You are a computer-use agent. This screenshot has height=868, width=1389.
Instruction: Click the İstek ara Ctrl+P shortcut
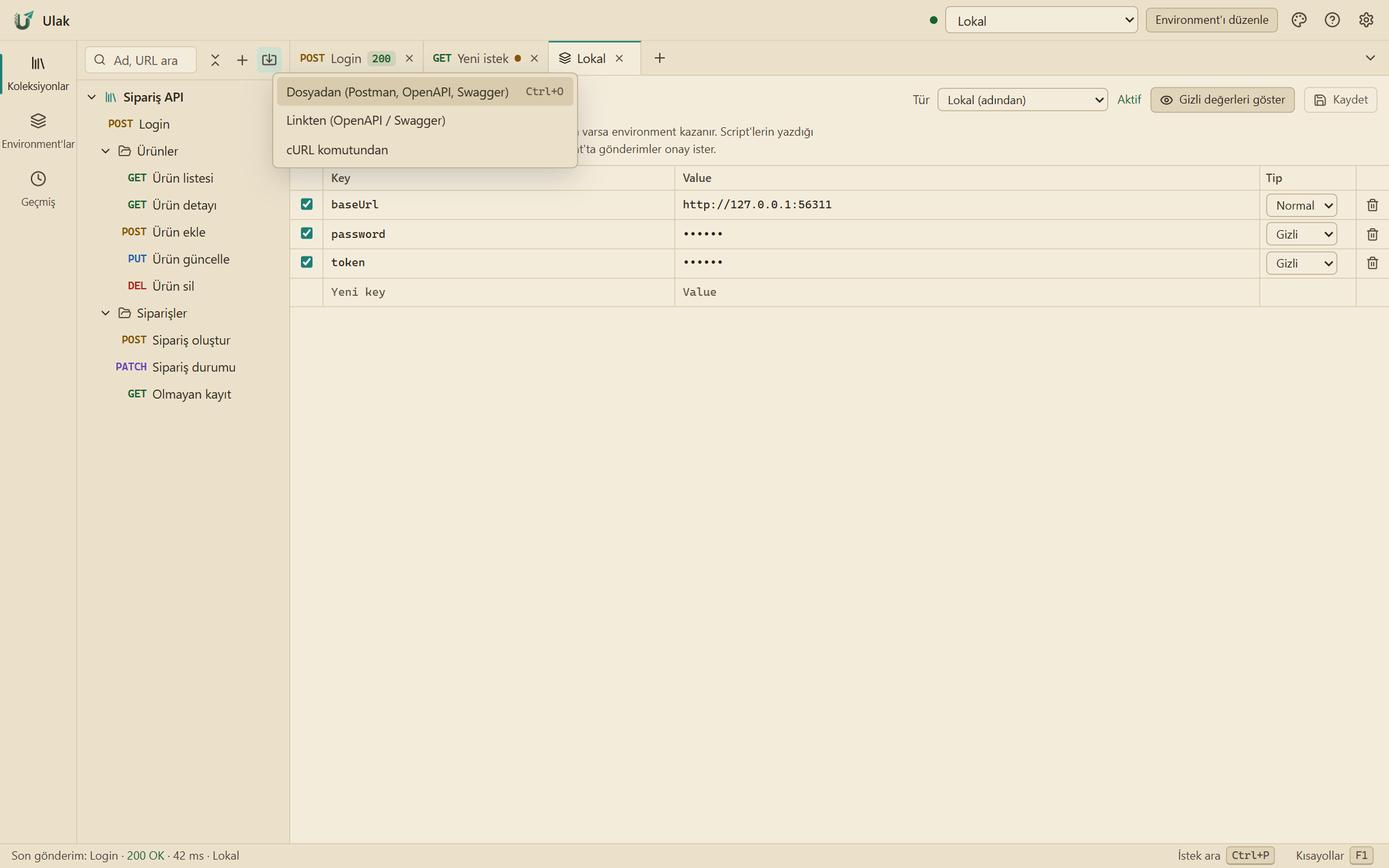[x=1226, y=855]
